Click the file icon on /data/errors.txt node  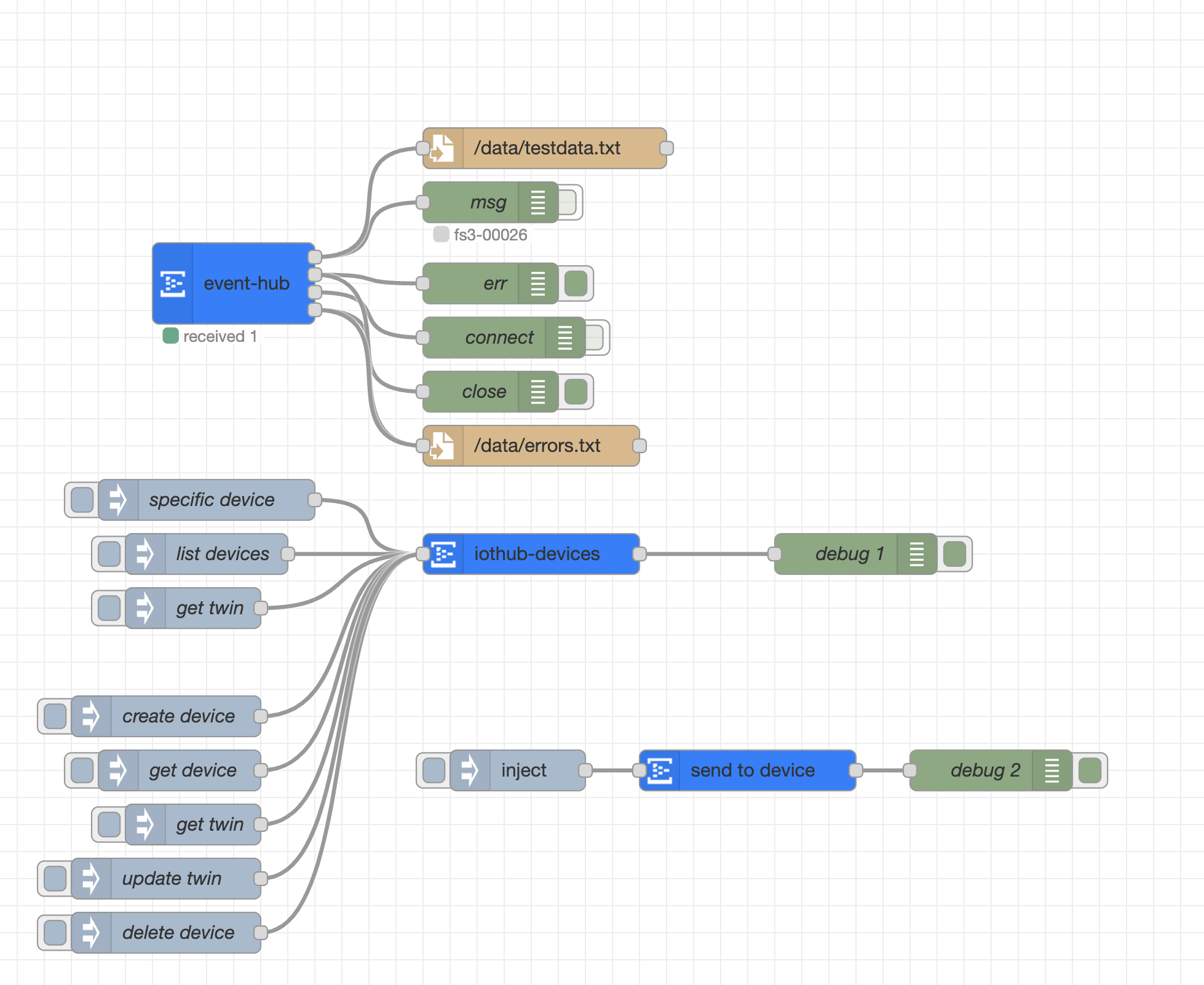(x=443, y=446)
